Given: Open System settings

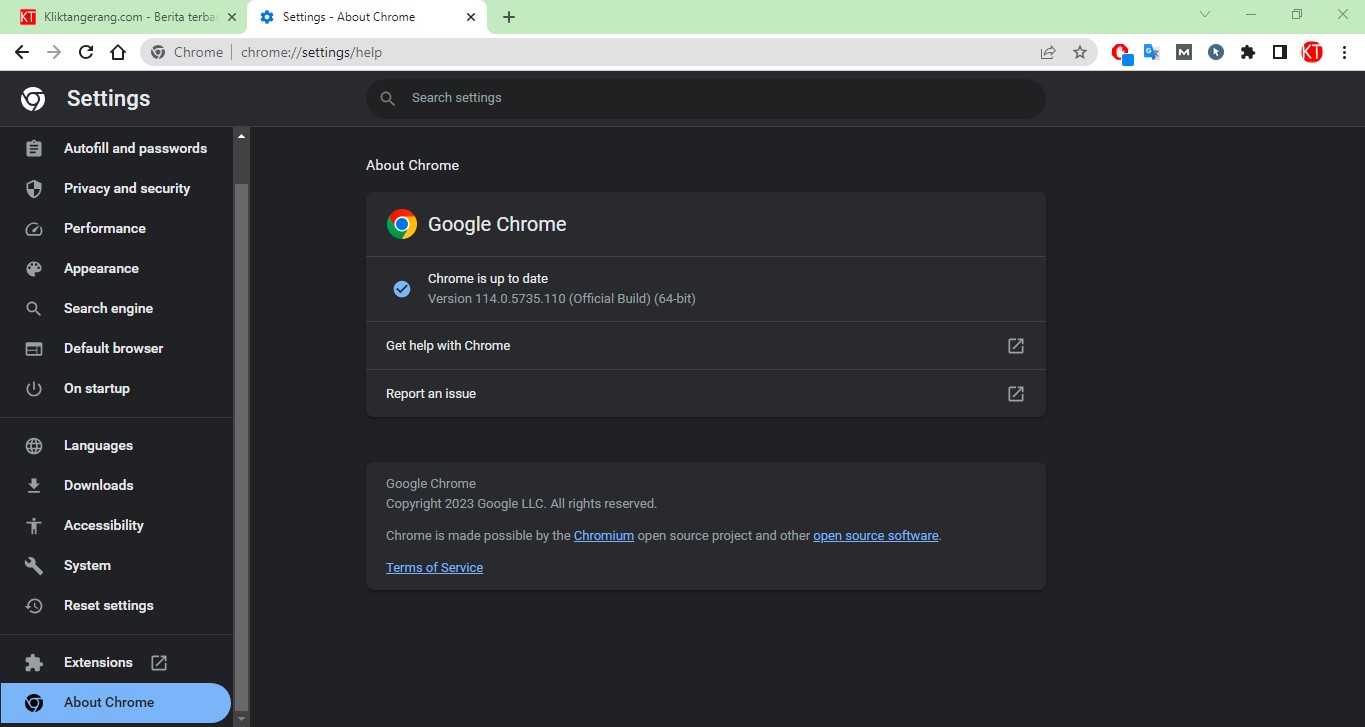Looking at the screenshot, I should click(x=116, y=565).
